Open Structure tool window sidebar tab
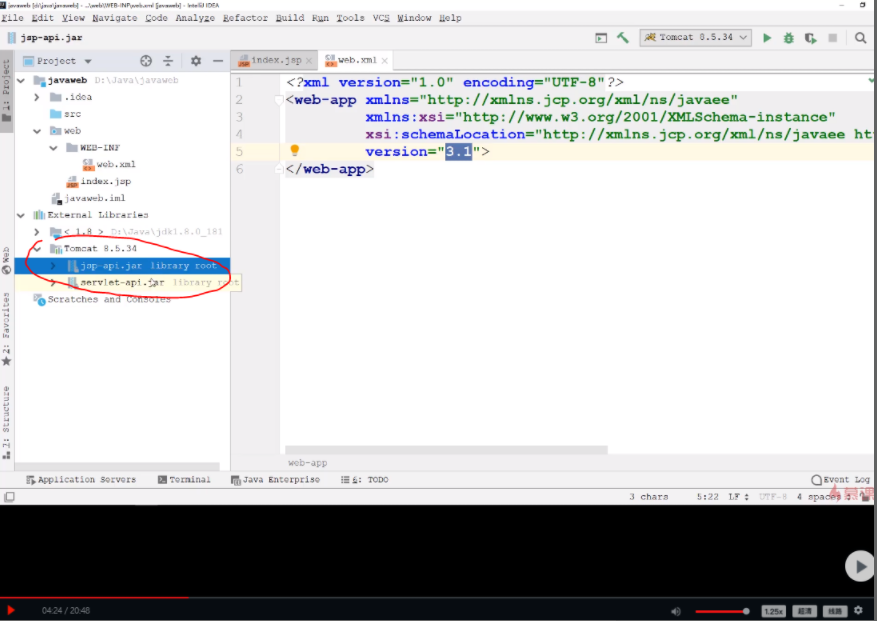The image size is (877, 621). (6, 422)
